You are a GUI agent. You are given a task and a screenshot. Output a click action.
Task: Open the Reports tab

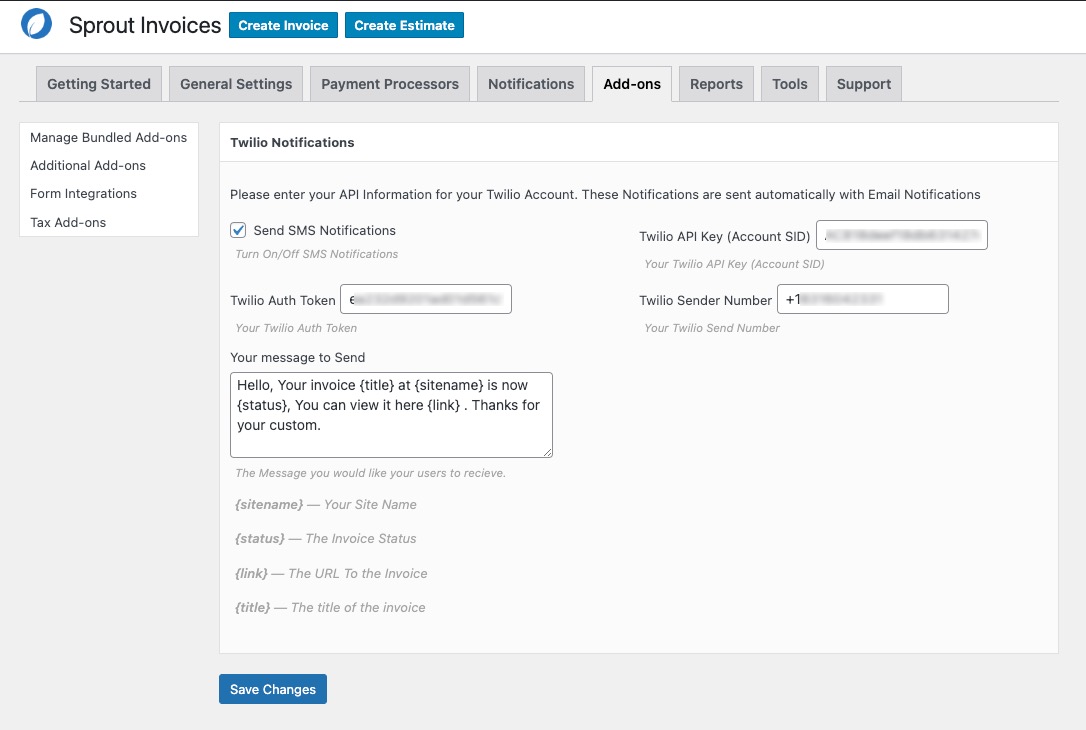[716, 84]
